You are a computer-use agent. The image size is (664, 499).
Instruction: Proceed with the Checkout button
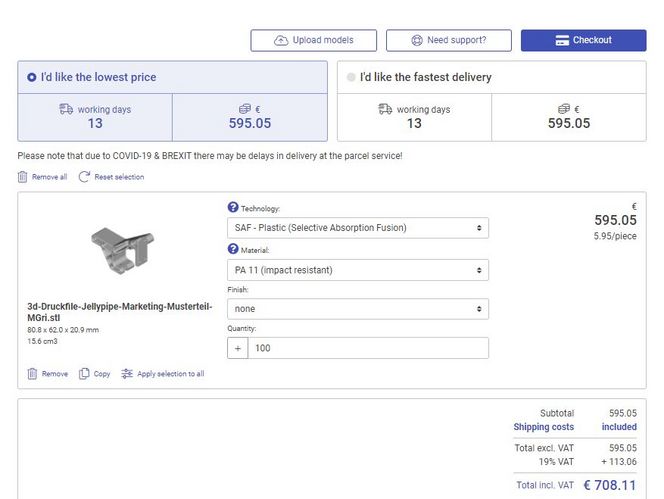(x=583, y=40)
